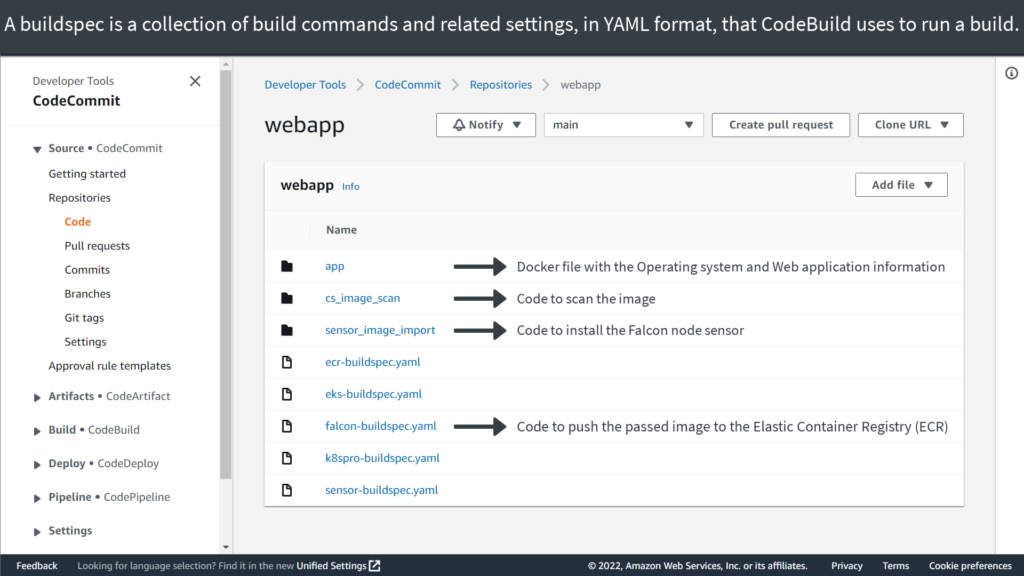The width and height of the screenshot is (1024, 576).
Task: Expand the Artifacts CodeArtifact section
Action: (37, 396)
